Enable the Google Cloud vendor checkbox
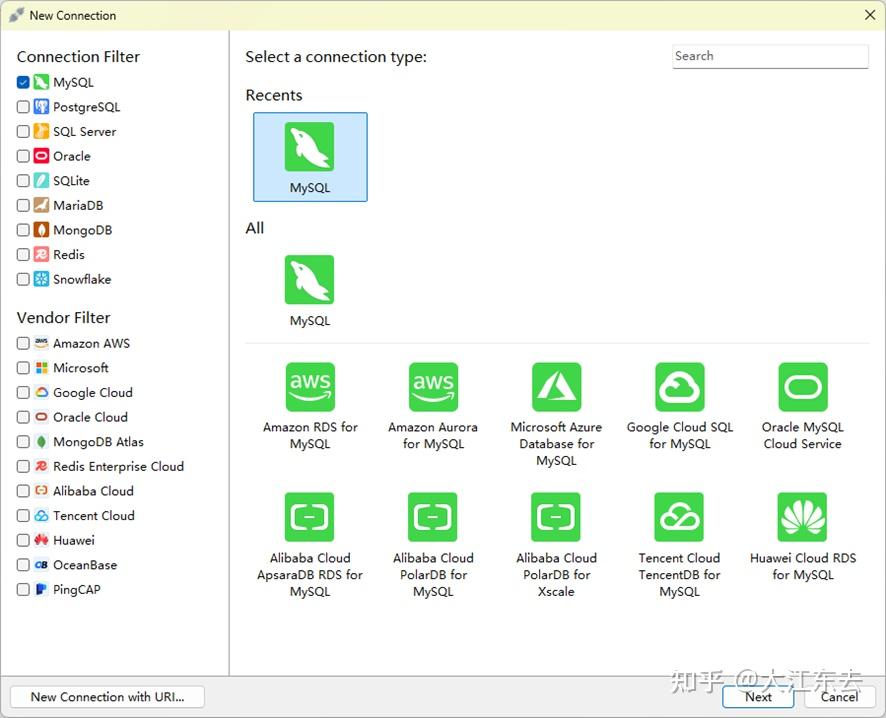Viewport: 886px width, 718px height. (x=23, y=392)
